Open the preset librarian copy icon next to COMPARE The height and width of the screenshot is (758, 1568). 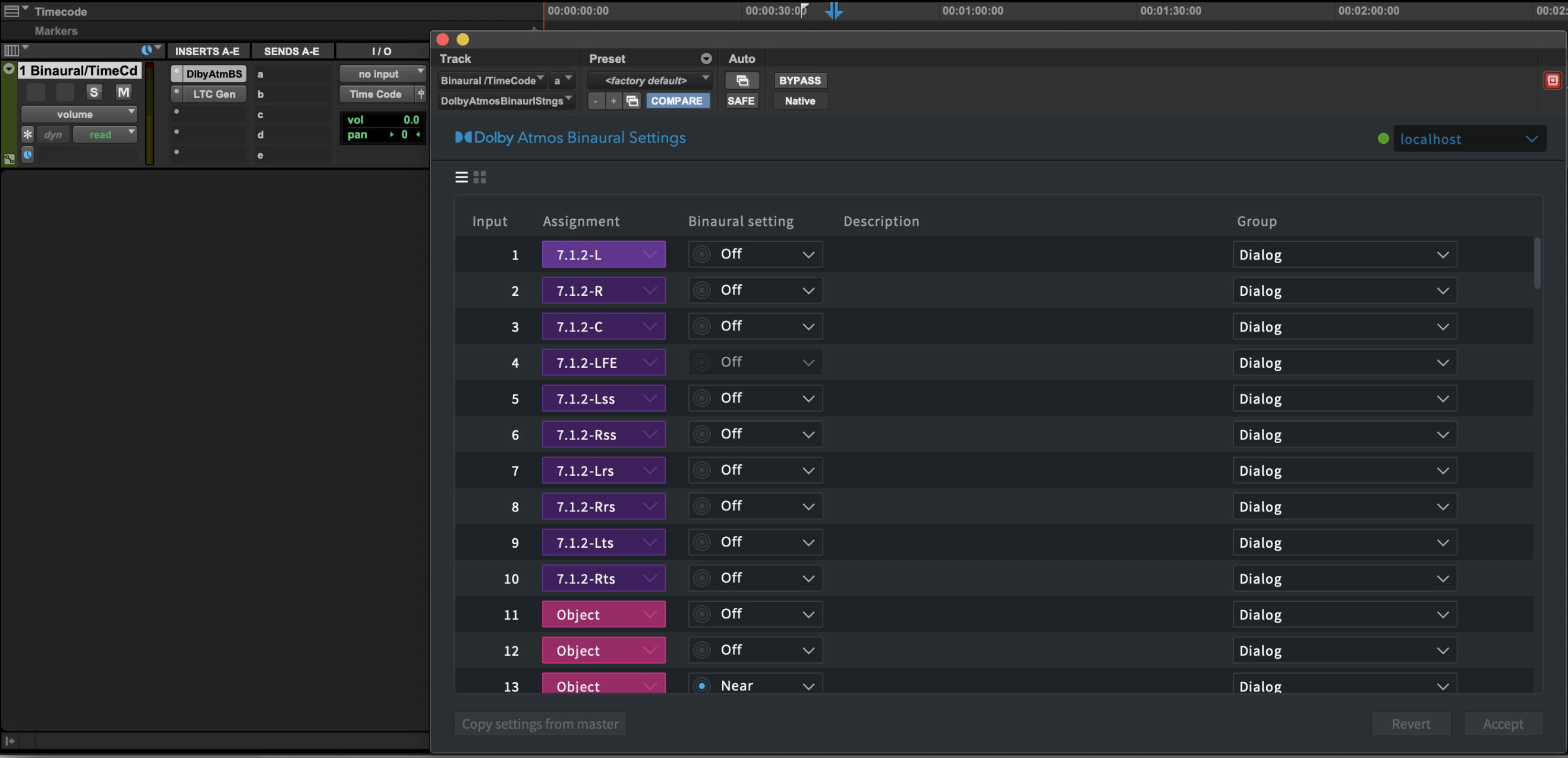click(x=632, y=101)
